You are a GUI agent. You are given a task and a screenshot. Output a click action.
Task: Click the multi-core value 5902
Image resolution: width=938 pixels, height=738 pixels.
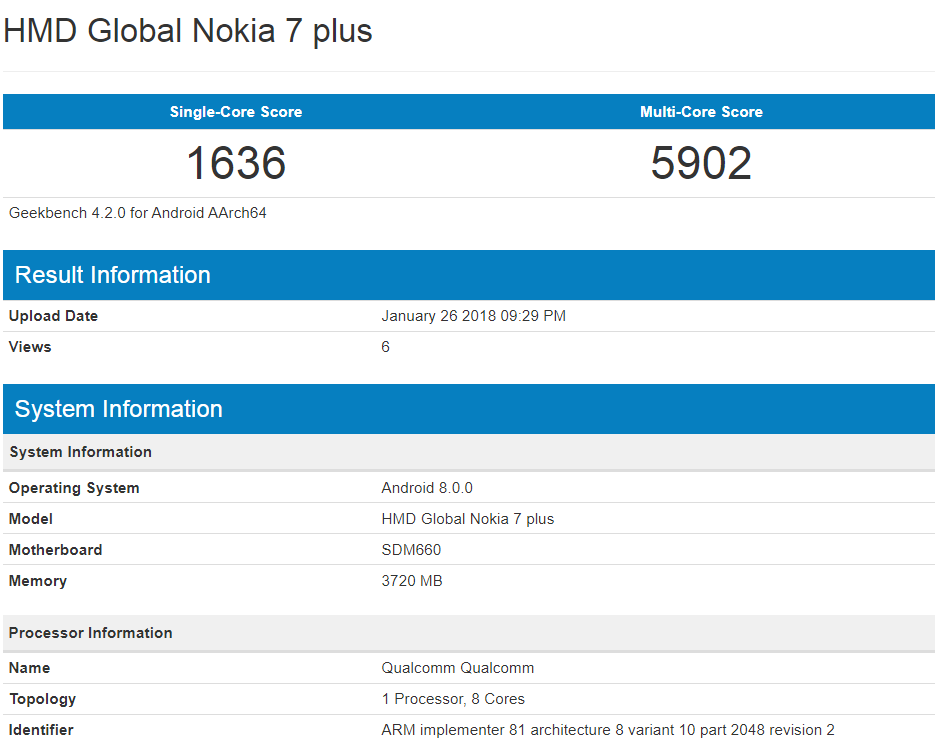tap(701, 163)
